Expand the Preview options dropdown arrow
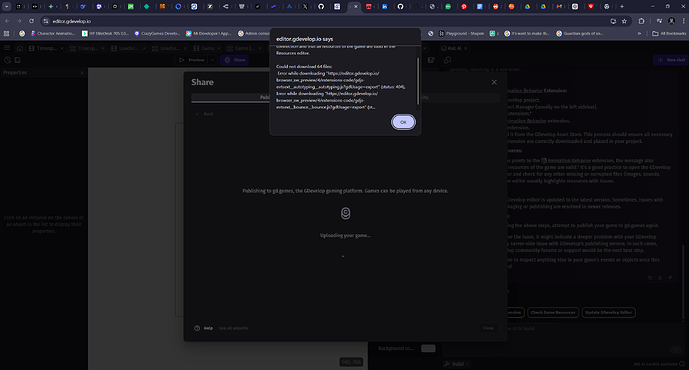Screen dimensions: 689x370 (212, 60)
